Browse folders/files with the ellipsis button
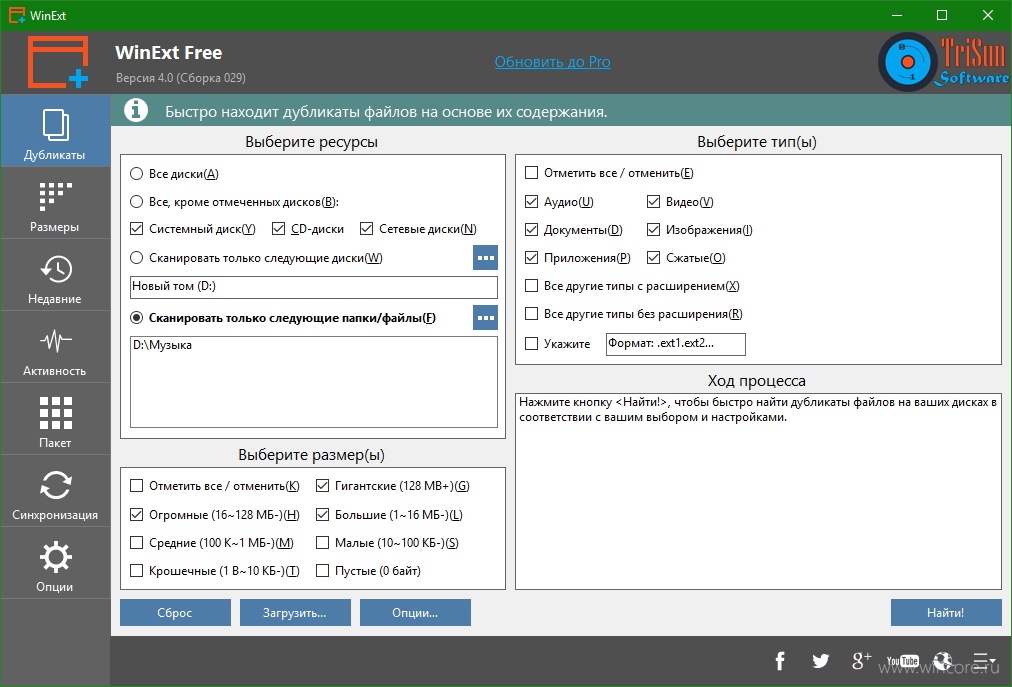Screen dimensions: 1012x687 point(485,318)
